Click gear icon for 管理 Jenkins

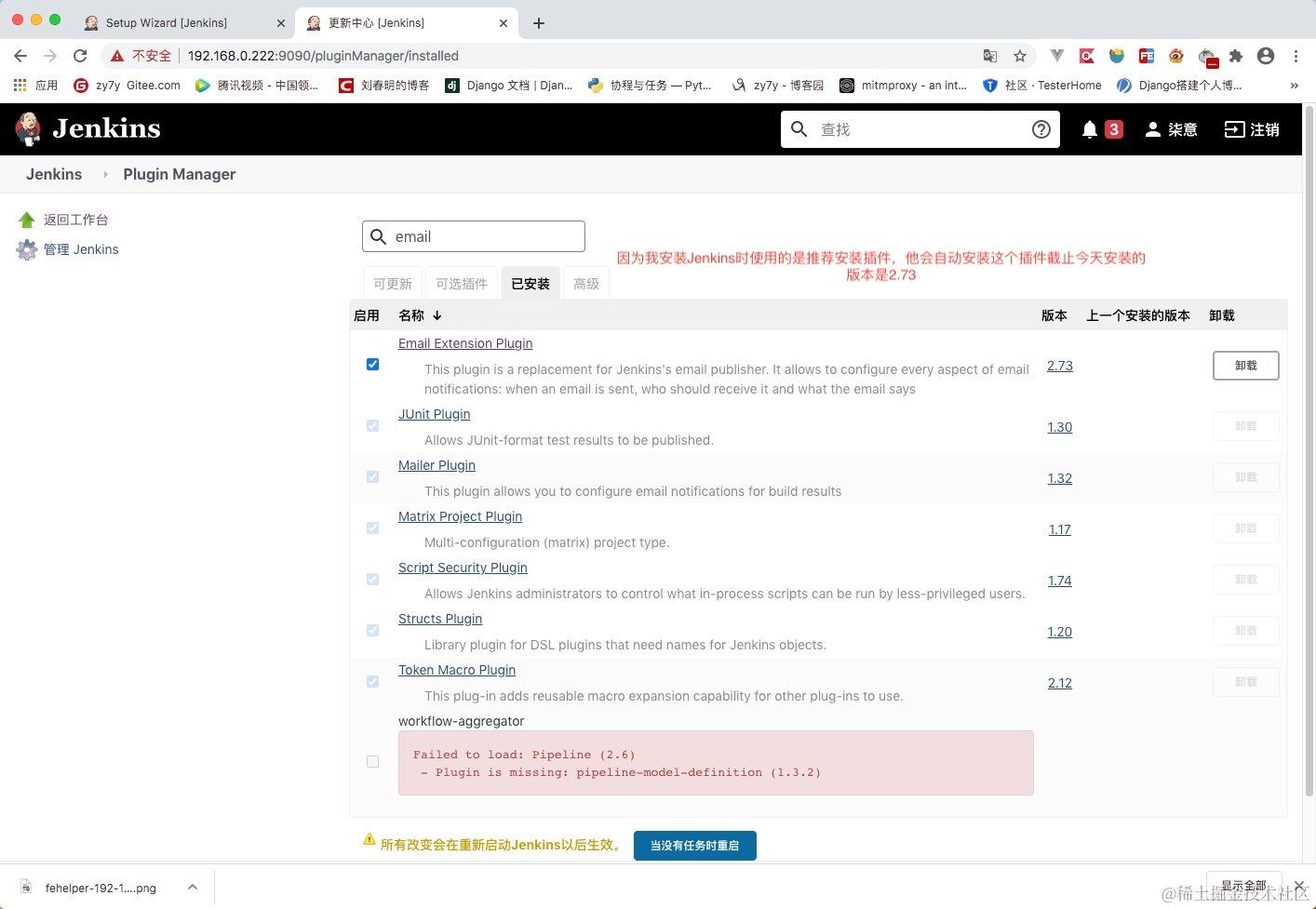point(26,249)
